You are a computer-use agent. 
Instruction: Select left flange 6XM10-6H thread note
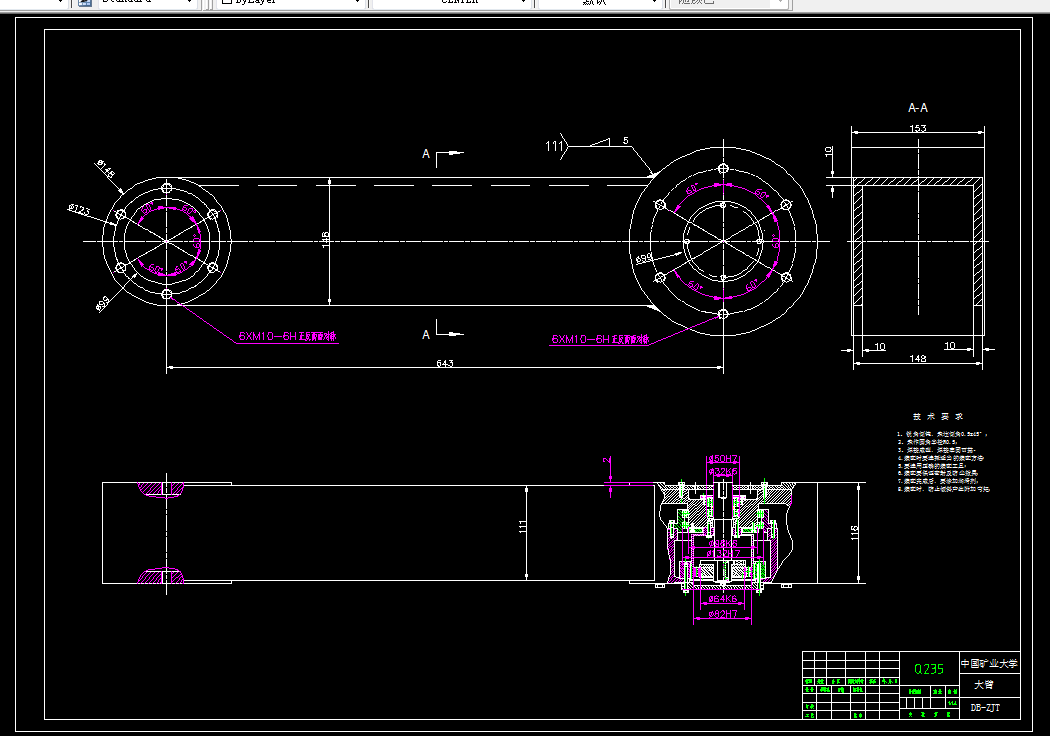pos(287,336)
